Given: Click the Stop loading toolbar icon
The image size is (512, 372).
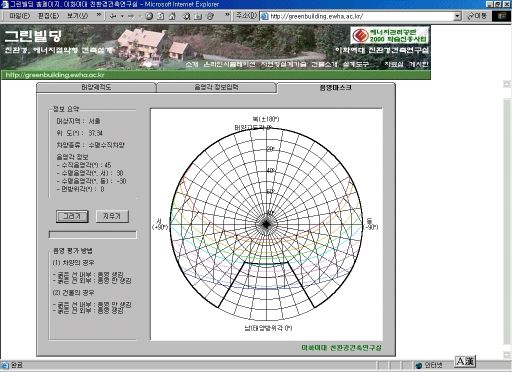Looking at the screenshot, I should coord(149,16).
